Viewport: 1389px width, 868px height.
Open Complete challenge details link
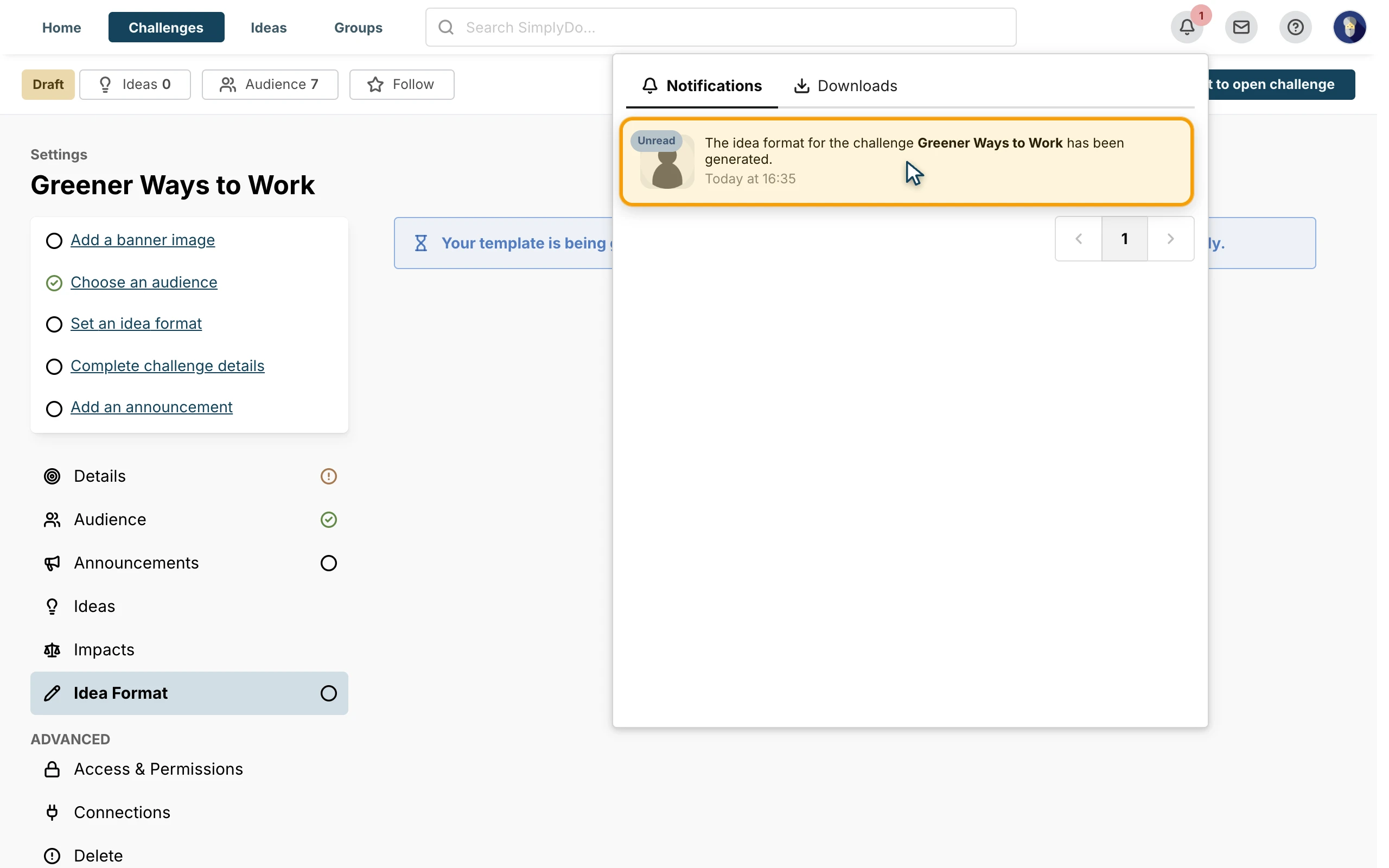[168, 366]
